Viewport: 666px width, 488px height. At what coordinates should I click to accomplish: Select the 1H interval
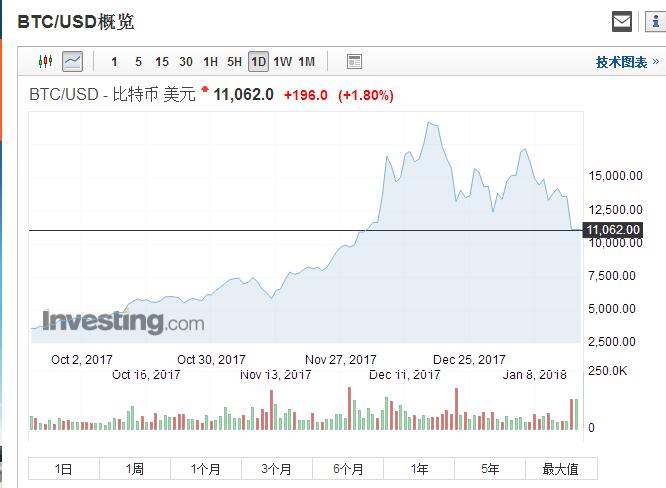click(x=210, y=62)
